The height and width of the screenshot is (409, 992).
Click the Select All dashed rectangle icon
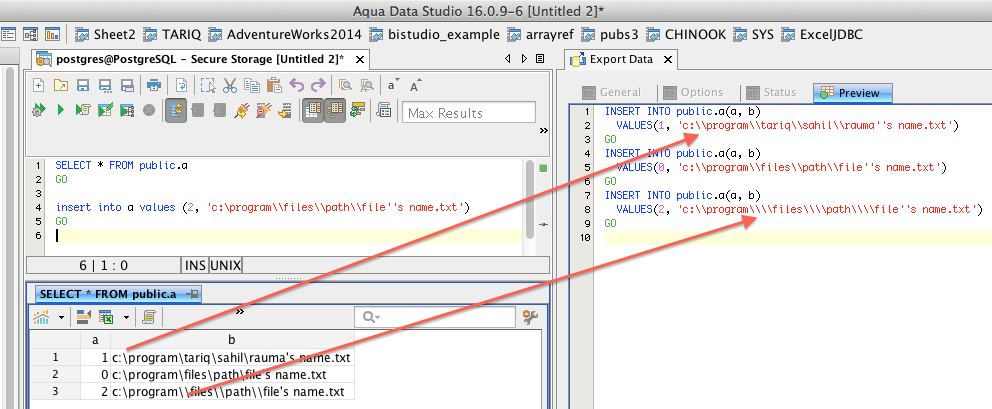[208, 85]
